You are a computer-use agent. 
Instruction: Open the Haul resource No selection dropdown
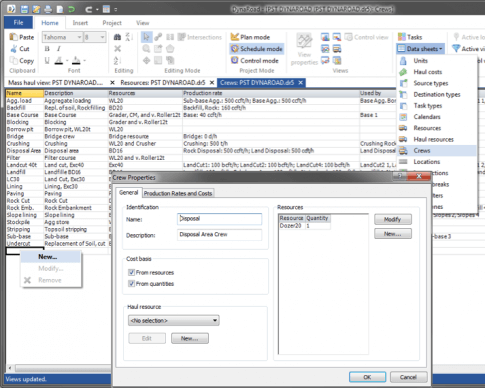click(x=174, y=320)
